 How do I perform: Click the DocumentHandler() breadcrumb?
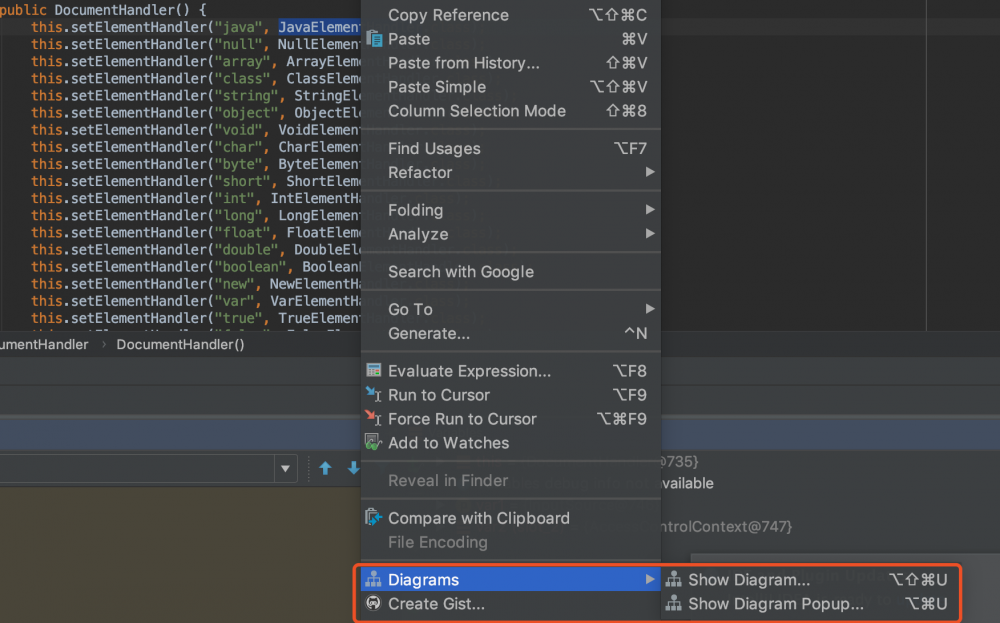[180, 345]
